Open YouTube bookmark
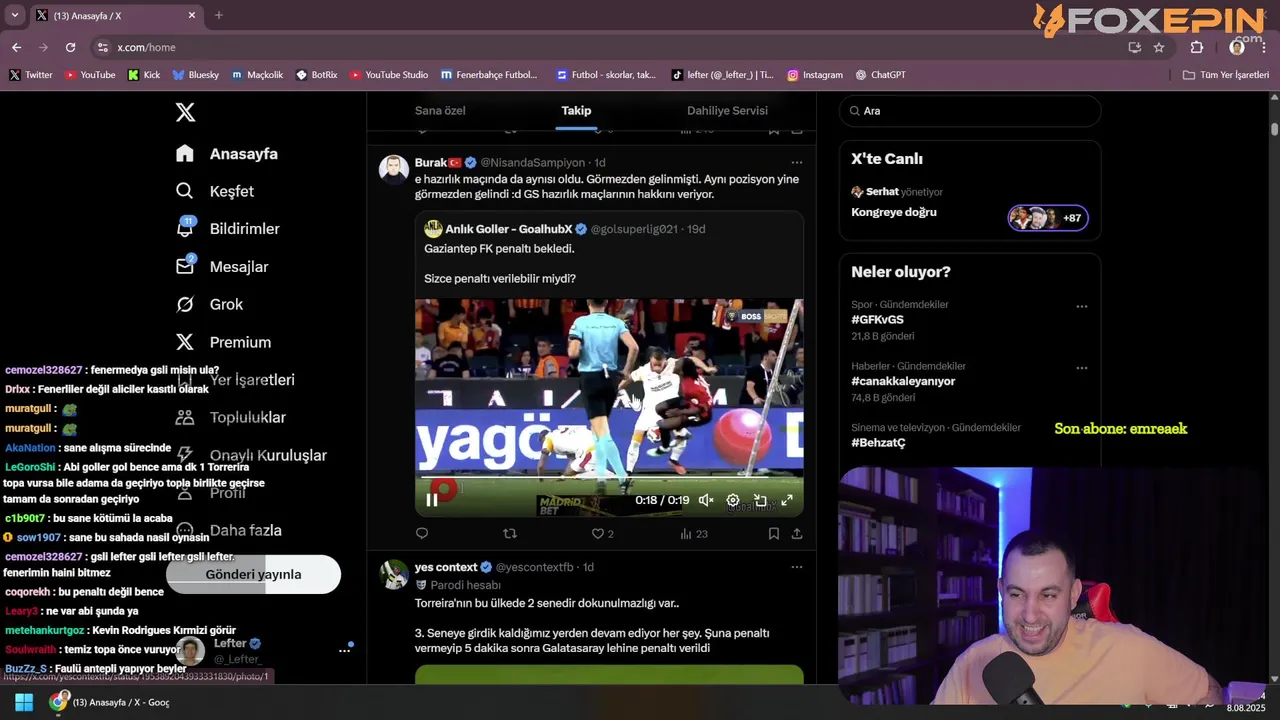The width and height of the screenshot is (1280, 720). [90, 75]
